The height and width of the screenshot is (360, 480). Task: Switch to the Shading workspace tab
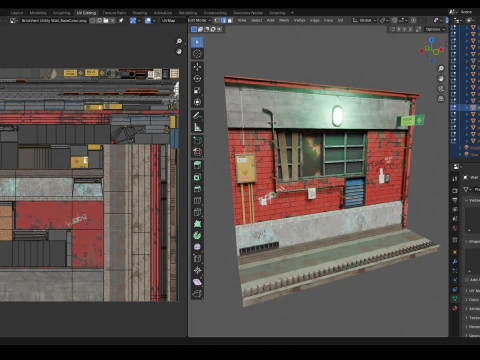point(140,13)
